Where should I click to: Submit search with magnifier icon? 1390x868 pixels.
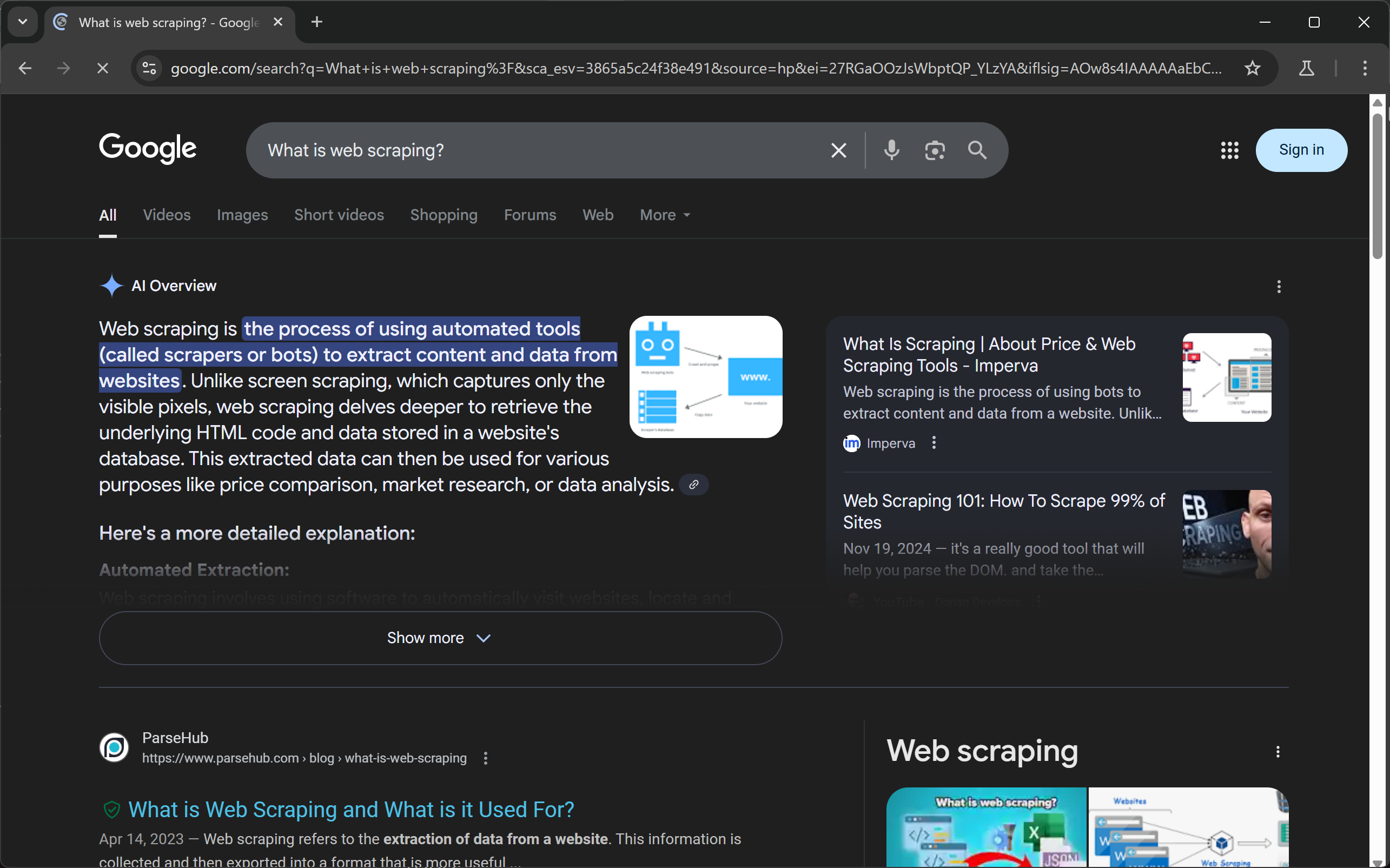[x=977, y=150]
